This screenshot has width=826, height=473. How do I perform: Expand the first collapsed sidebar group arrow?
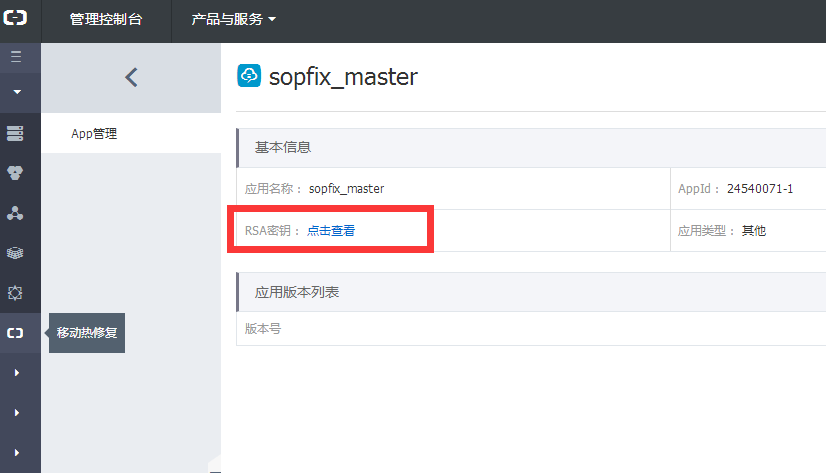click(17, 373)
